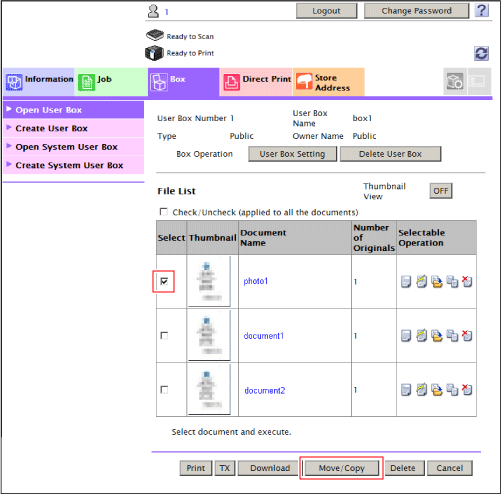Click the download folder icon for photo1
Image resolution: width=501 pixels, height=494 pixels.
click(x=437, y=282)
